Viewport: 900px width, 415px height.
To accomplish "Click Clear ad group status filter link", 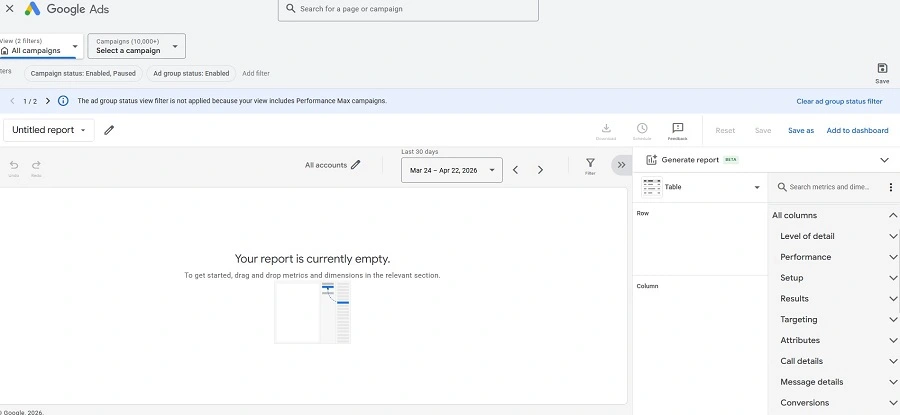I will pos(839,102).
